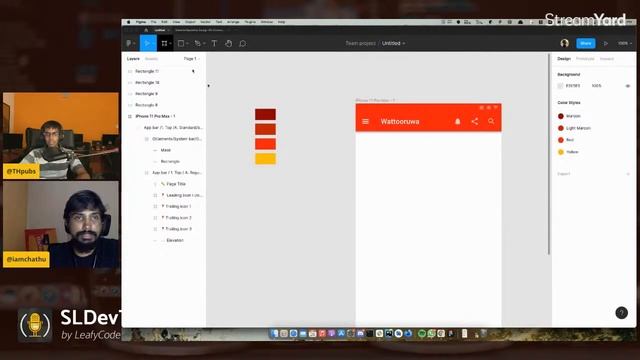Open the help question mark button
Viewport: 640px width, 360px height.
[621, 313]
